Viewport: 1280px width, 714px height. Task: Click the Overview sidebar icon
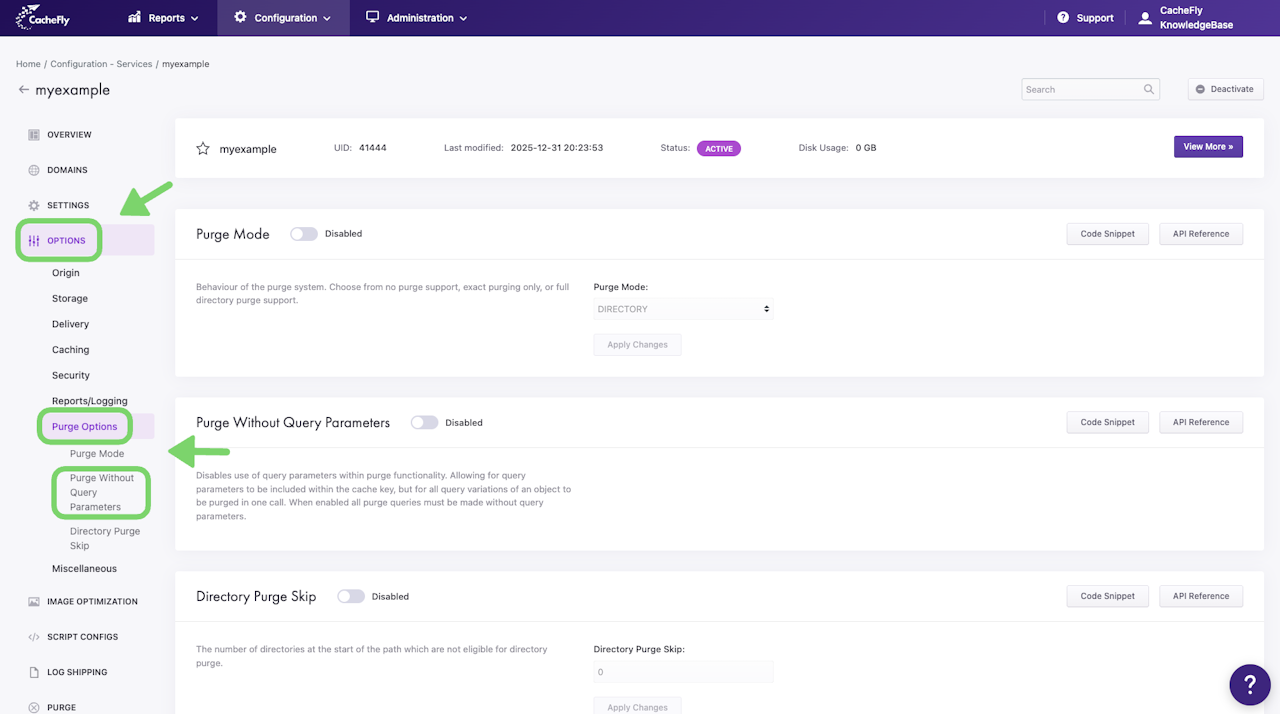tap(34, 135)
